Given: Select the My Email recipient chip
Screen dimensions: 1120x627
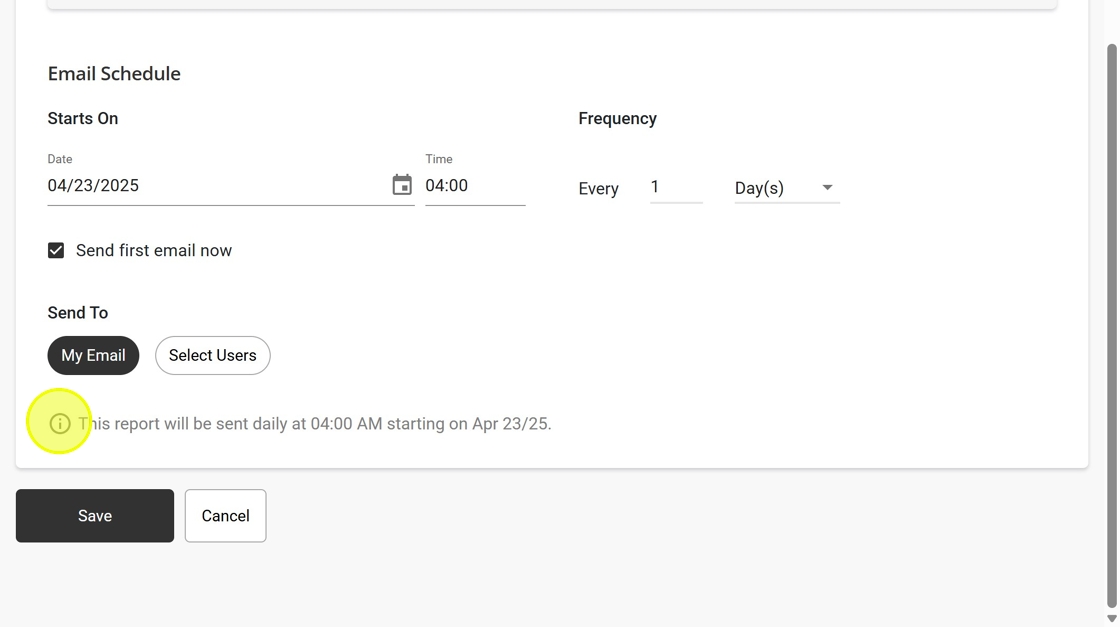Looking at the screenshot, I should click(94, 356).
